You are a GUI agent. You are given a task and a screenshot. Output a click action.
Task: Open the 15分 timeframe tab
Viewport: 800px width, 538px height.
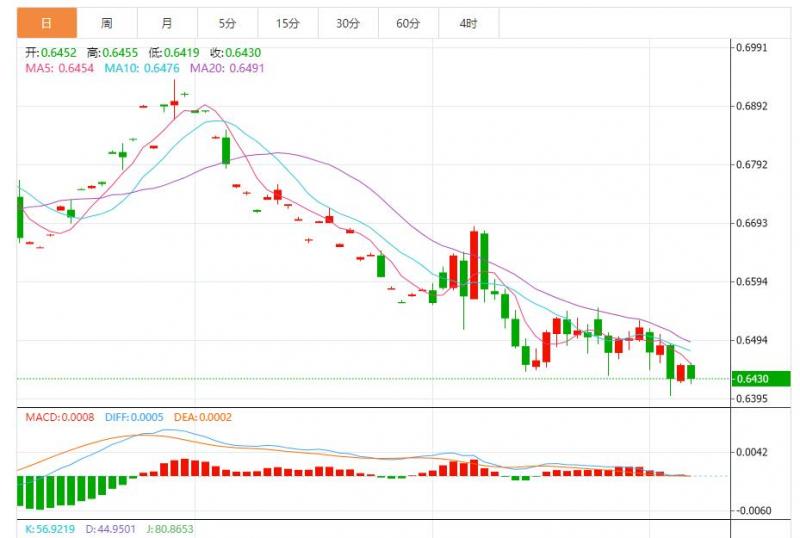point(287,23)
